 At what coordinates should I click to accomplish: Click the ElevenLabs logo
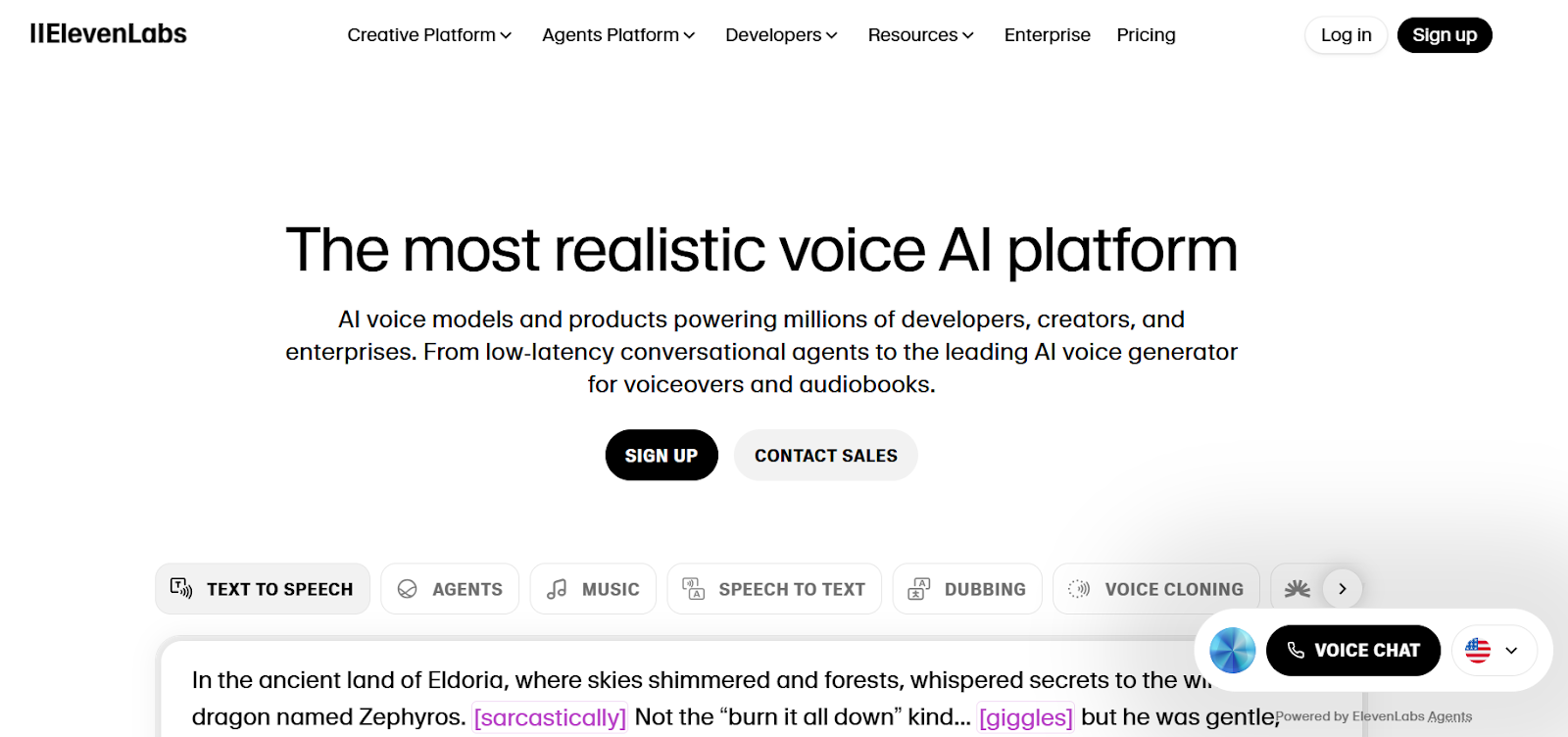pos(107,33)
